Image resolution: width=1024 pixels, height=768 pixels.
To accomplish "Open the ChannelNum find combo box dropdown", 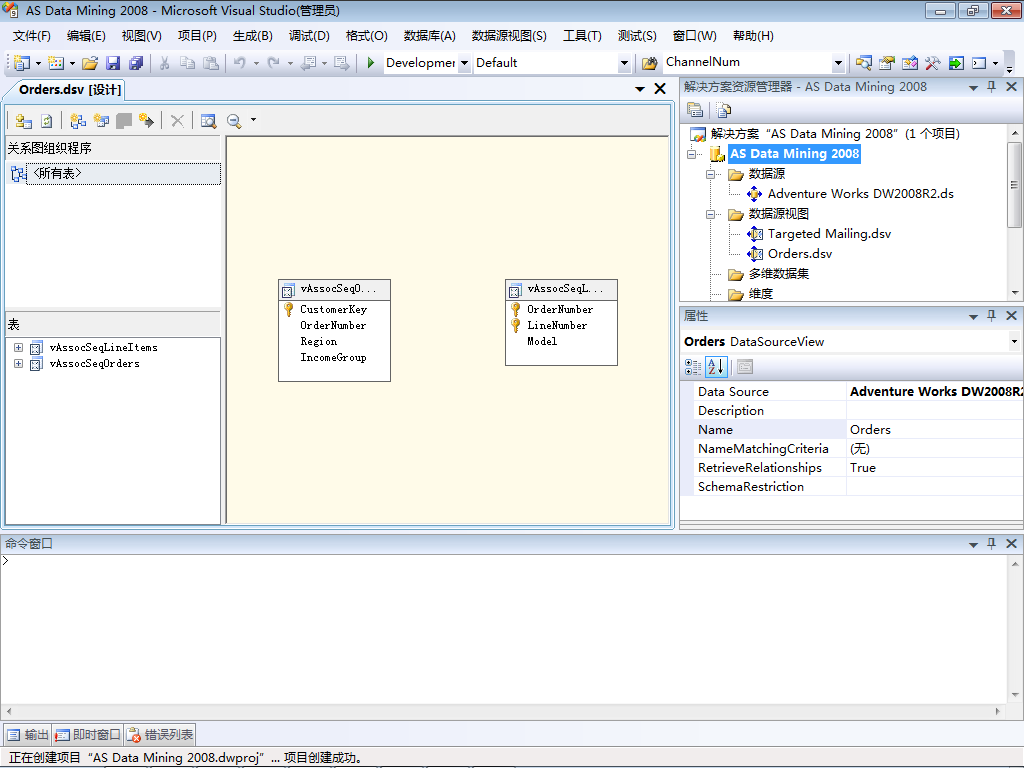I will click(838, 63).
